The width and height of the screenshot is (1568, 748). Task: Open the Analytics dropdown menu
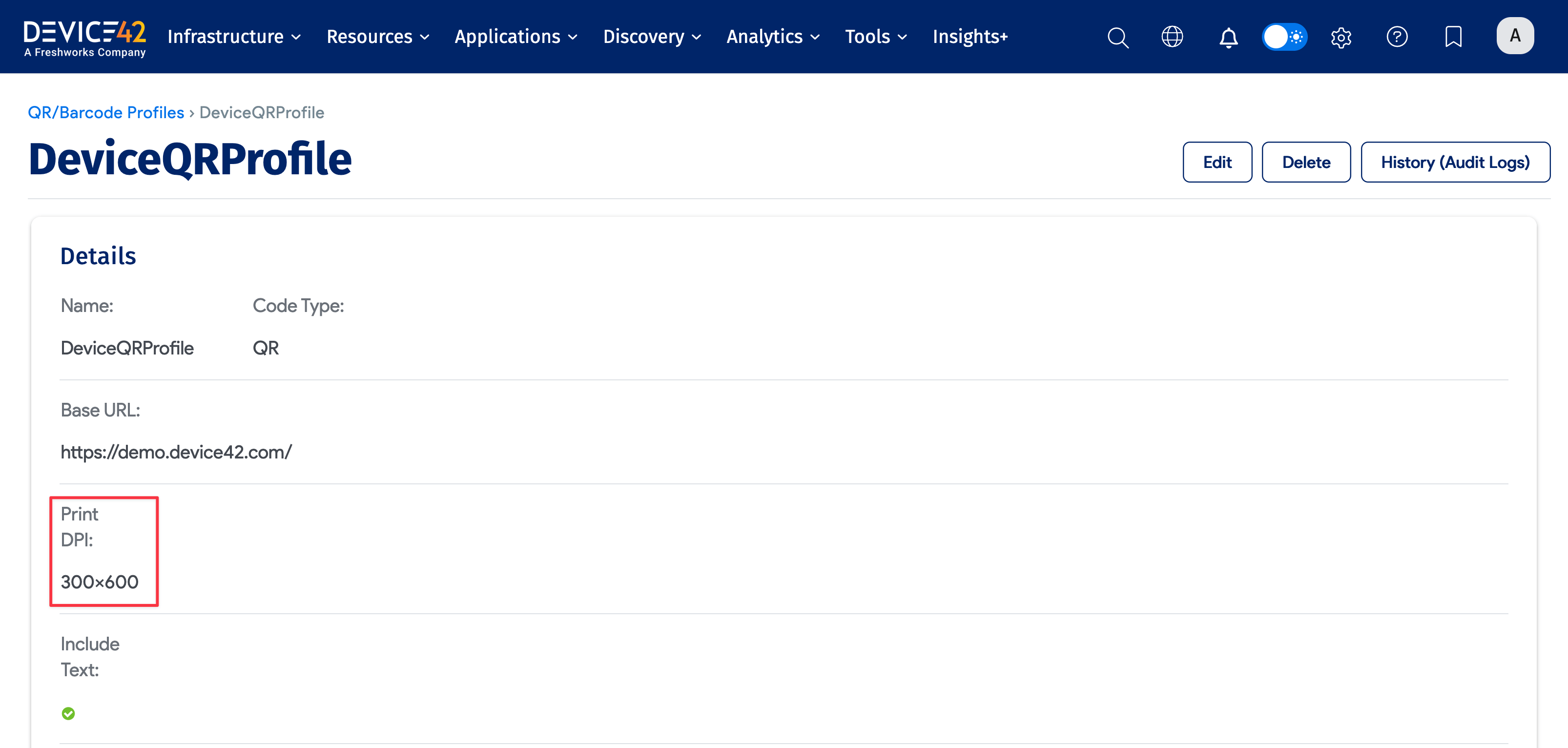coord(772,37)
